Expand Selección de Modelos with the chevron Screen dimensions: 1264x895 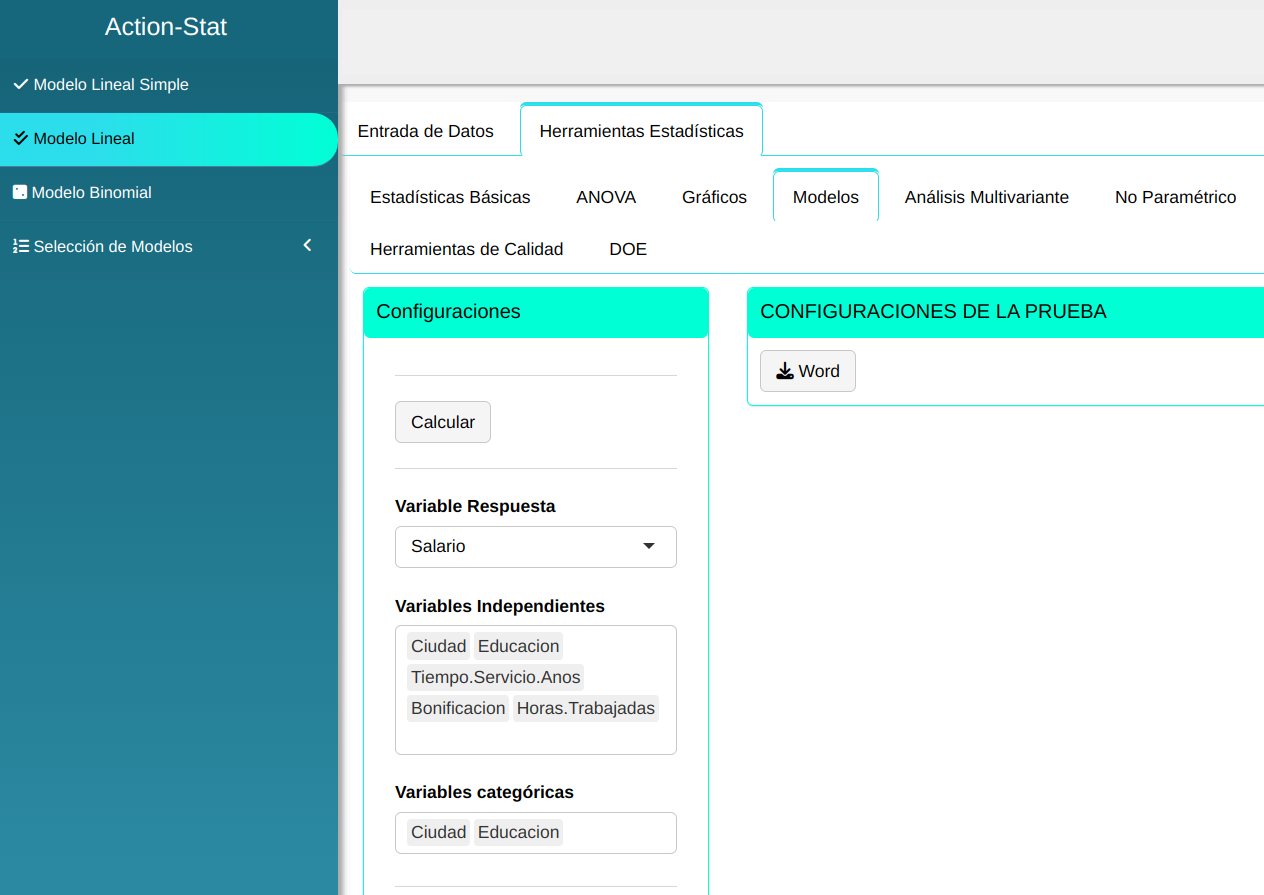tap(308, 245)
